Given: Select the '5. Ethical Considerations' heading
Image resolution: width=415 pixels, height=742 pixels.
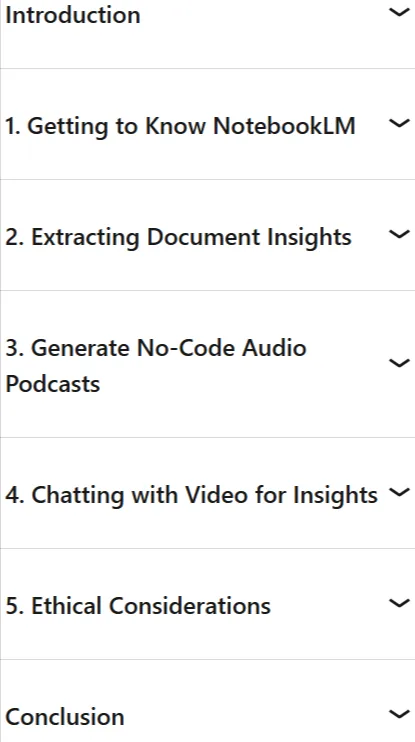Looking at the screenshot, I should (x=138, y=606).
